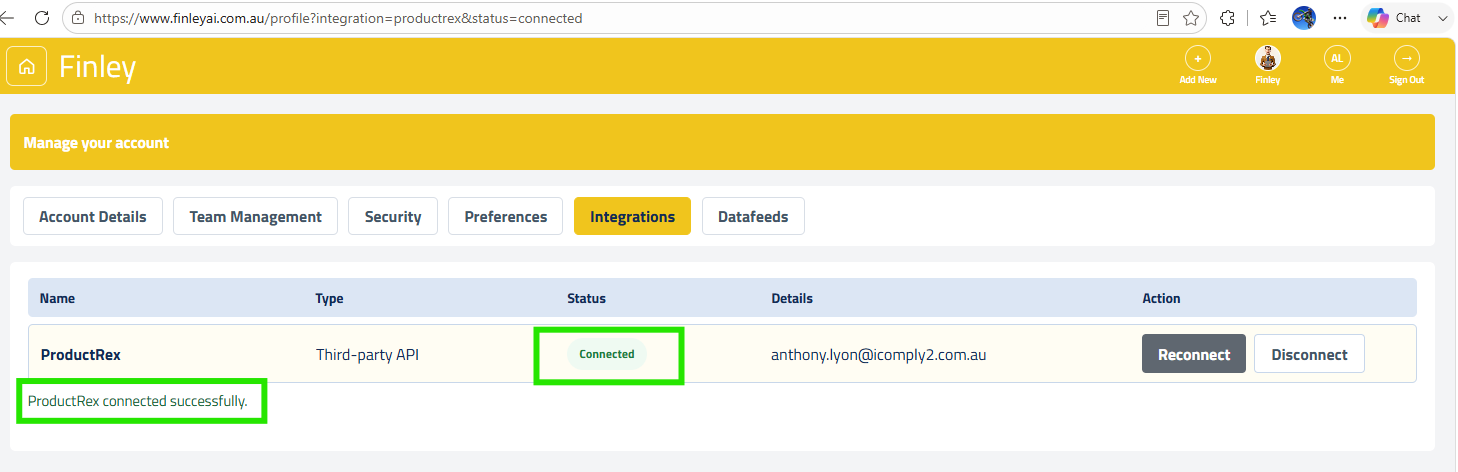The image size is (1458, 472).
Task: Open the Me profile icon
Action: pos(1337,59)
